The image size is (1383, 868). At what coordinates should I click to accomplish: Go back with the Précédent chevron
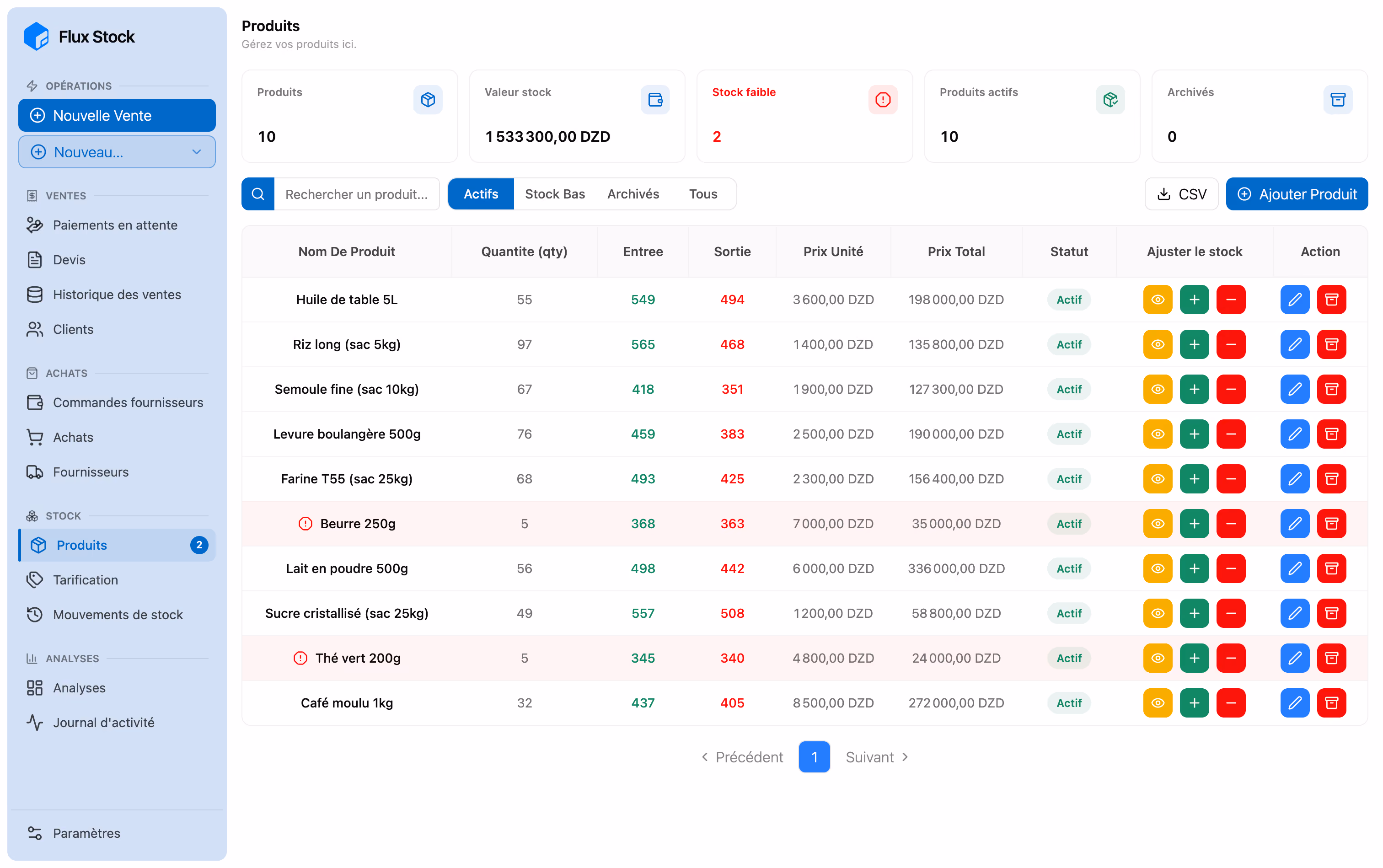[704, 757]
